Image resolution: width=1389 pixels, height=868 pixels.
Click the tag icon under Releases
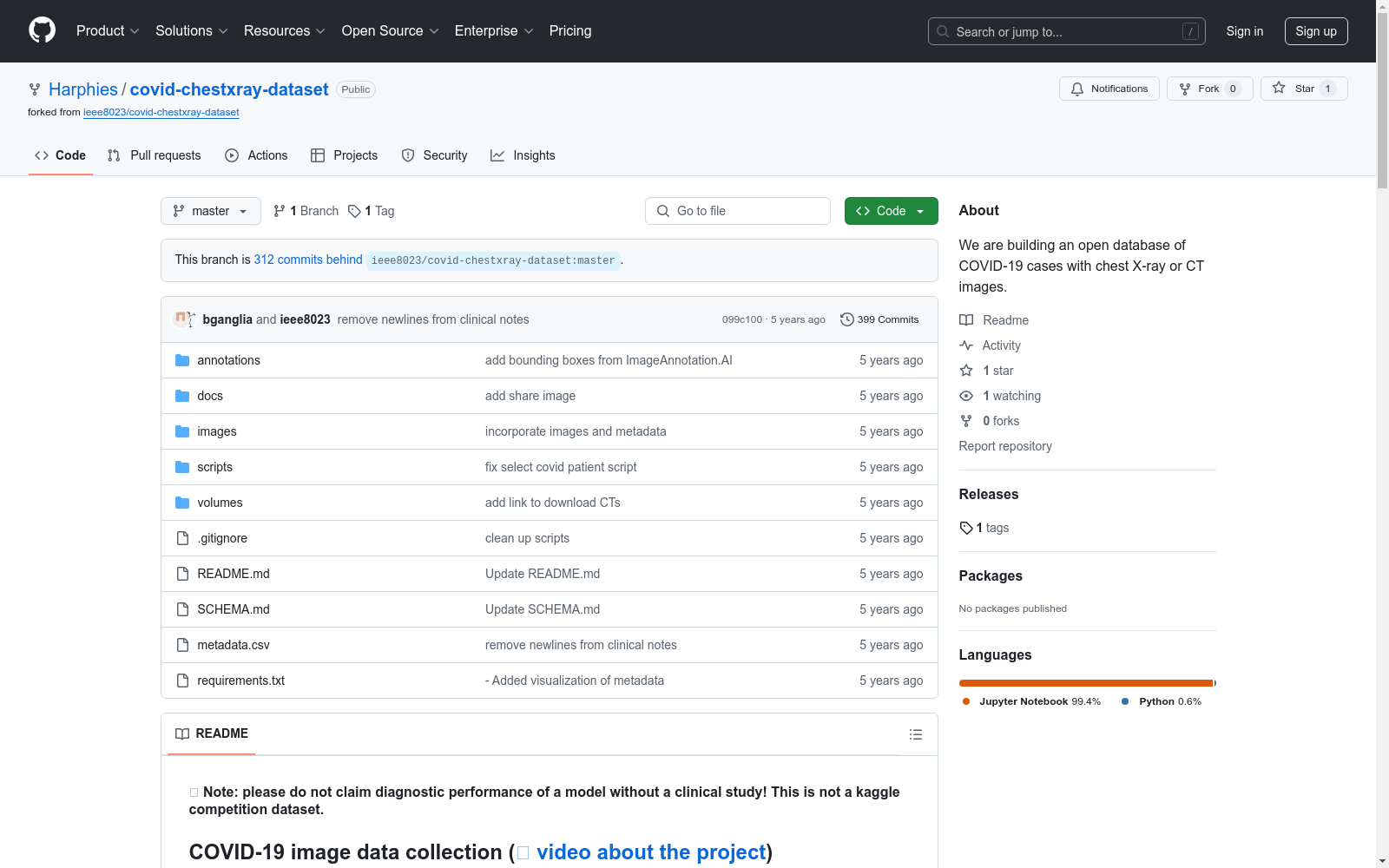click(x=966, y=528)
